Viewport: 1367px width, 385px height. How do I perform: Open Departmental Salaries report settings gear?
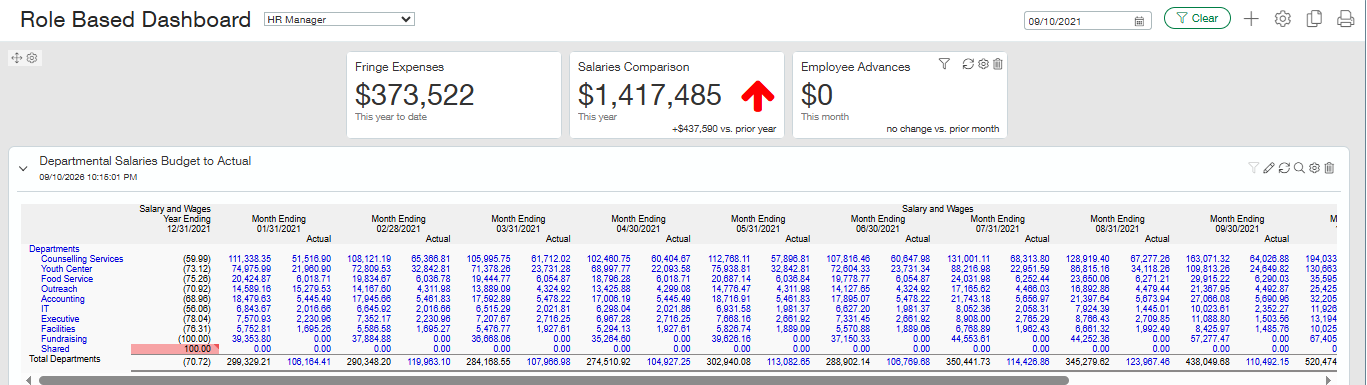1315,168
